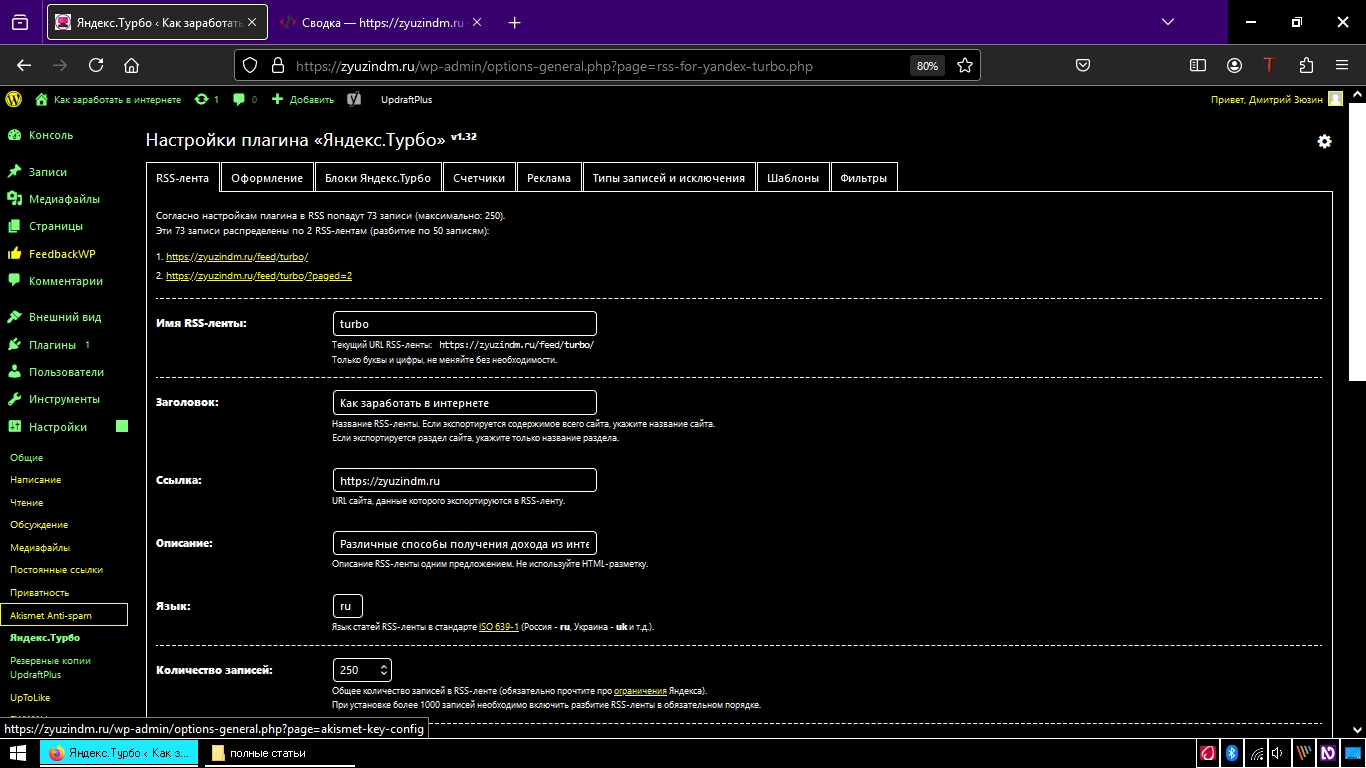The height and width of the screenshot is (768, 1366).
Task: Switch to Реклама tab
Action: pyautogui.click(x=549, y=177)
